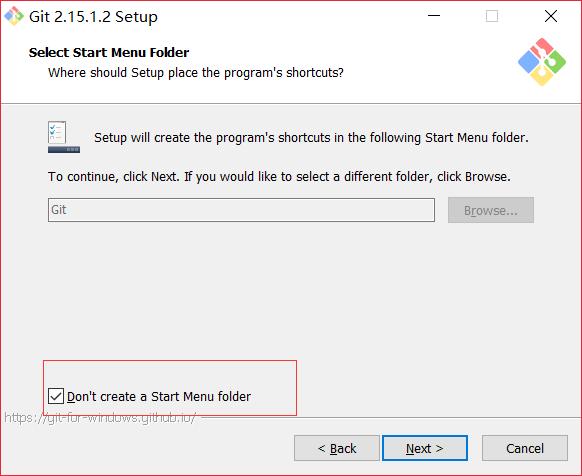This screenshot has width=582, height=476.
Task: Click the grayed-out maximize box
Action: coord(492,16)
